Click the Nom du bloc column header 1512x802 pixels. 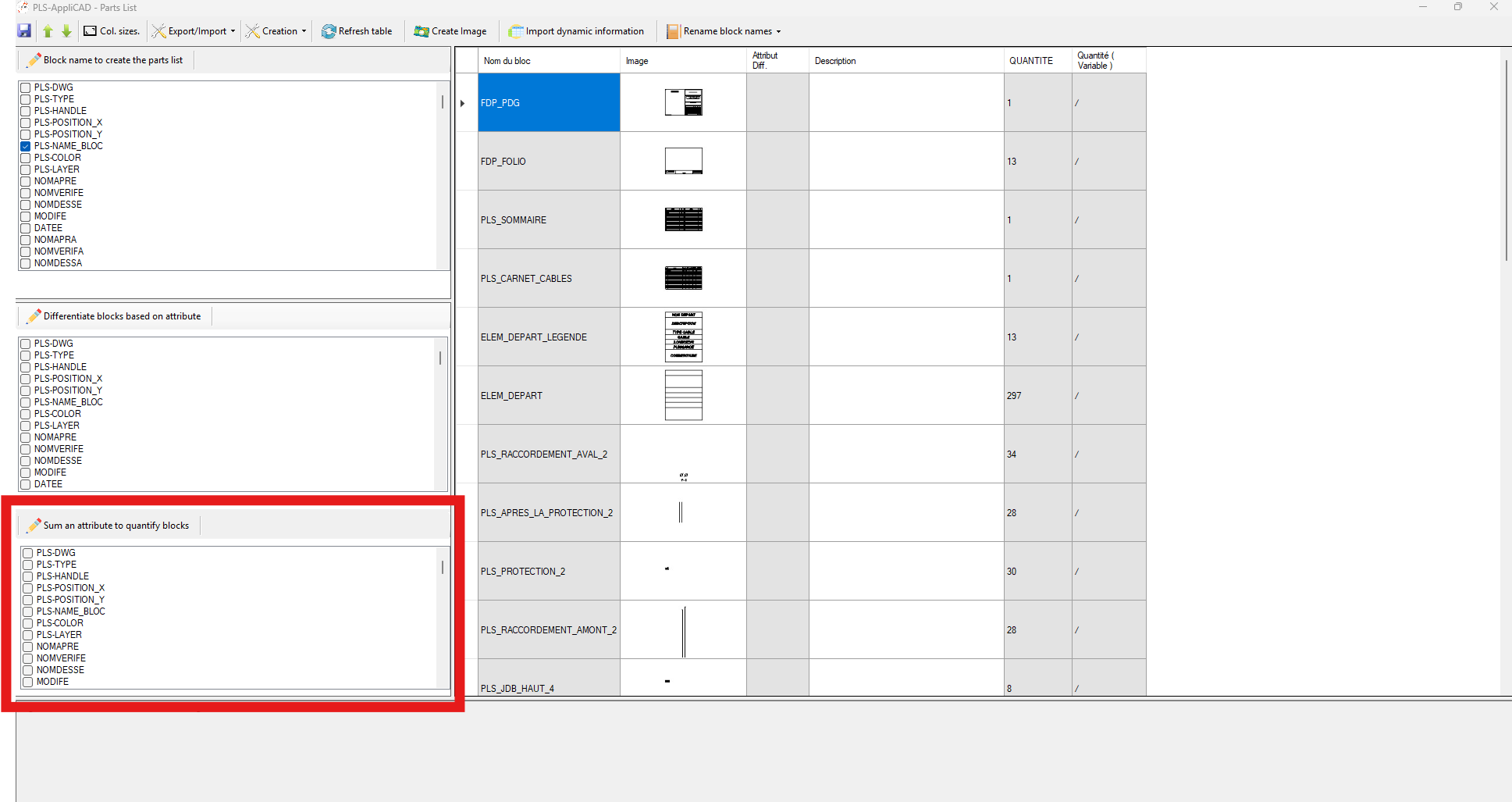(x=507, y=61)
